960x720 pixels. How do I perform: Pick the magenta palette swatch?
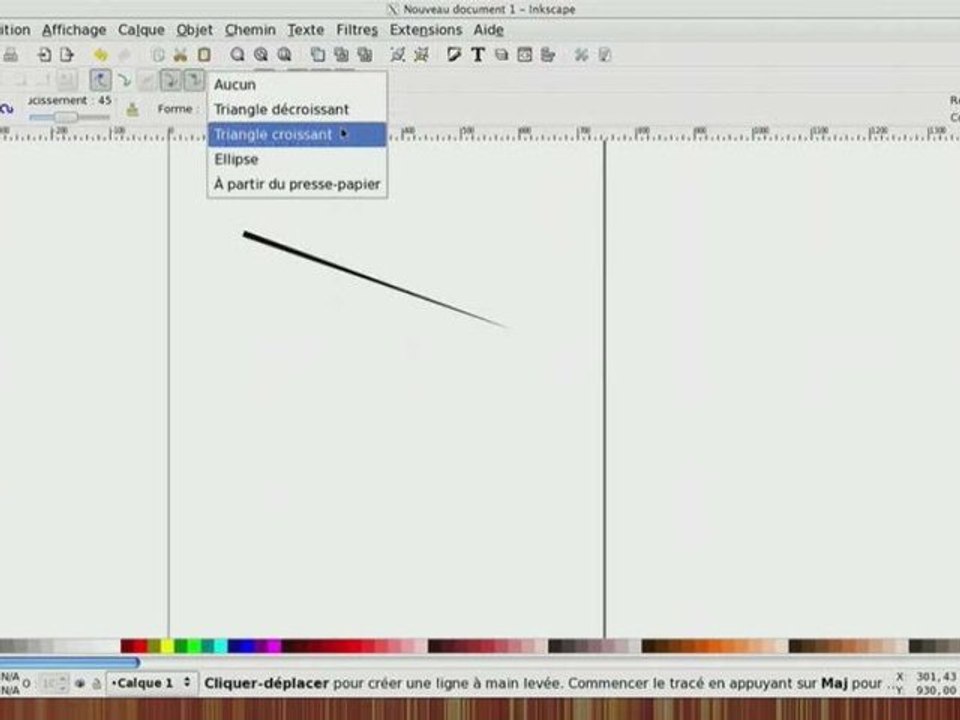pos(274,646)
